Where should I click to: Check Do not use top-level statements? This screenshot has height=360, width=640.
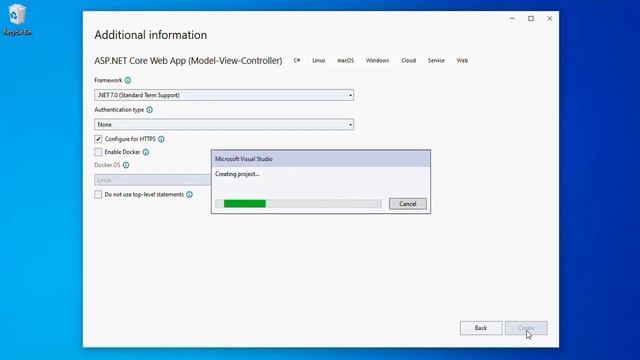point(98,195)
